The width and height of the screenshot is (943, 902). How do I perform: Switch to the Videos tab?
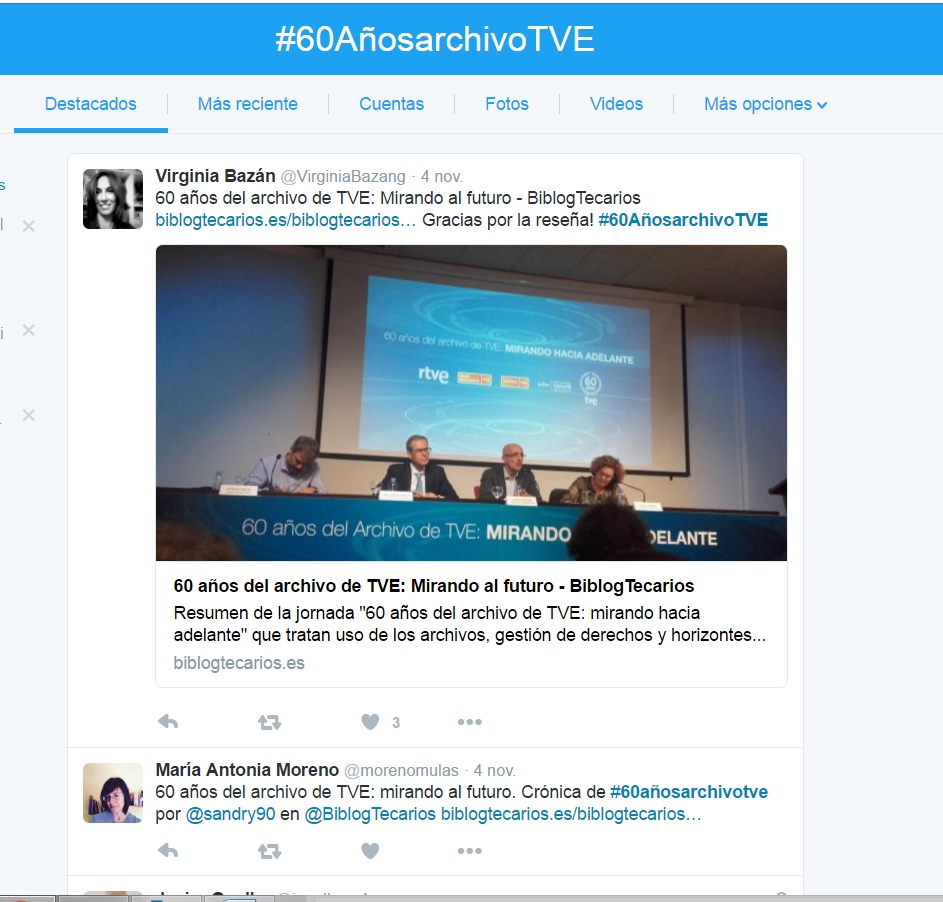[616, 104]
